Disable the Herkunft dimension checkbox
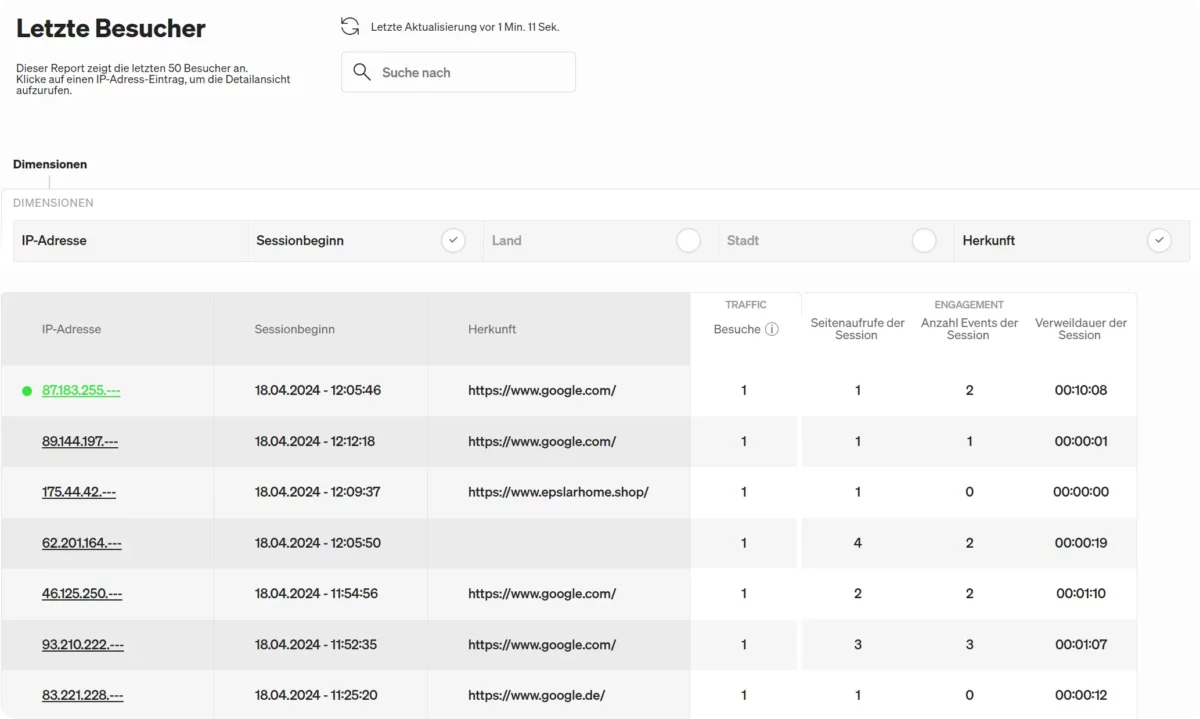The width and height of the screenshot is (1200, 719). [x=1159, y=241]
